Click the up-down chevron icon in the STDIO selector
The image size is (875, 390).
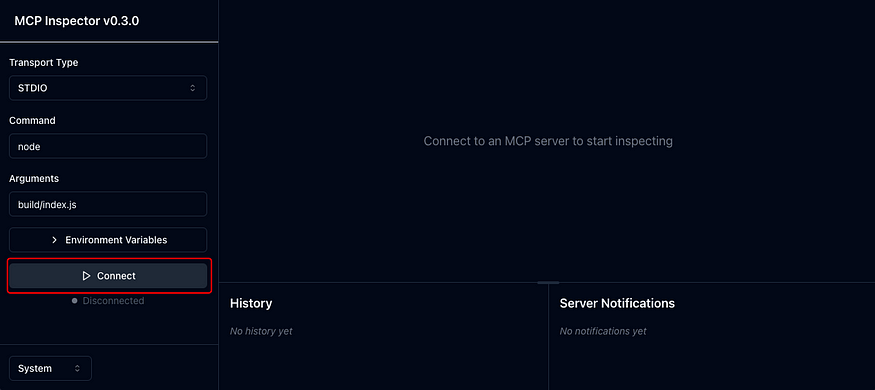[193, 88]
